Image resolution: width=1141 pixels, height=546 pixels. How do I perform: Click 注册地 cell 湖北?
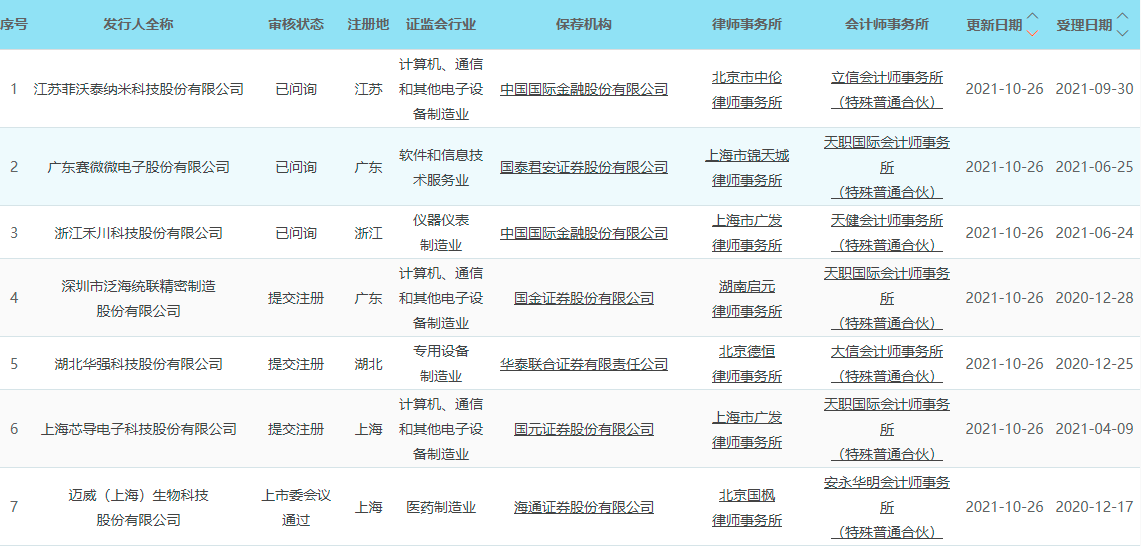coord(368,364)
